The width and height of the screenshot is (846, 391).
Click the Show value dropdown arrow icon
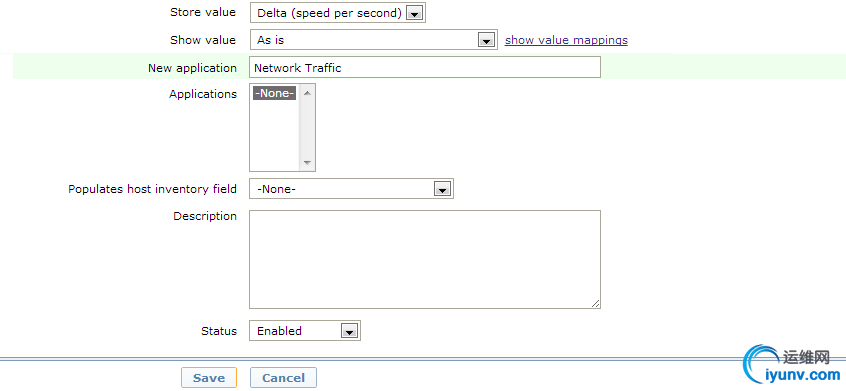pos(486,40)
